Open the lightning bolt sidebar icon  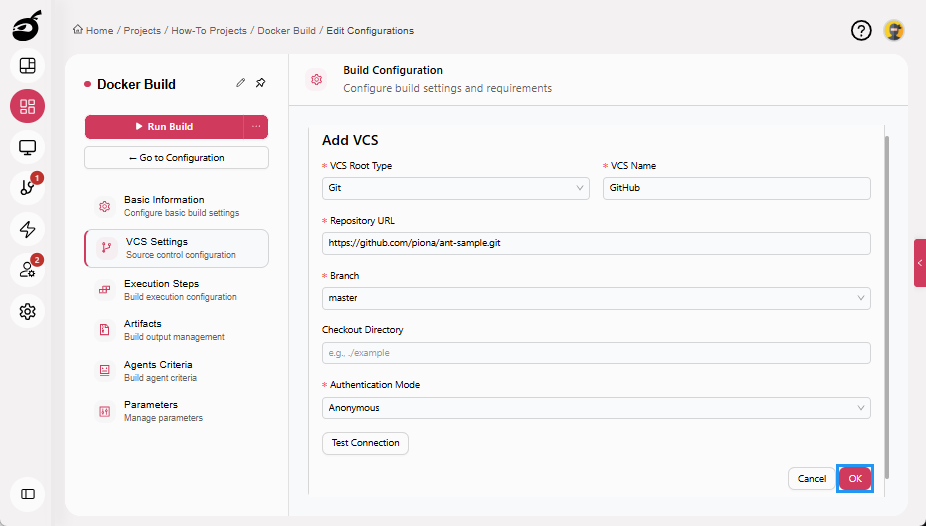point(27,229)
